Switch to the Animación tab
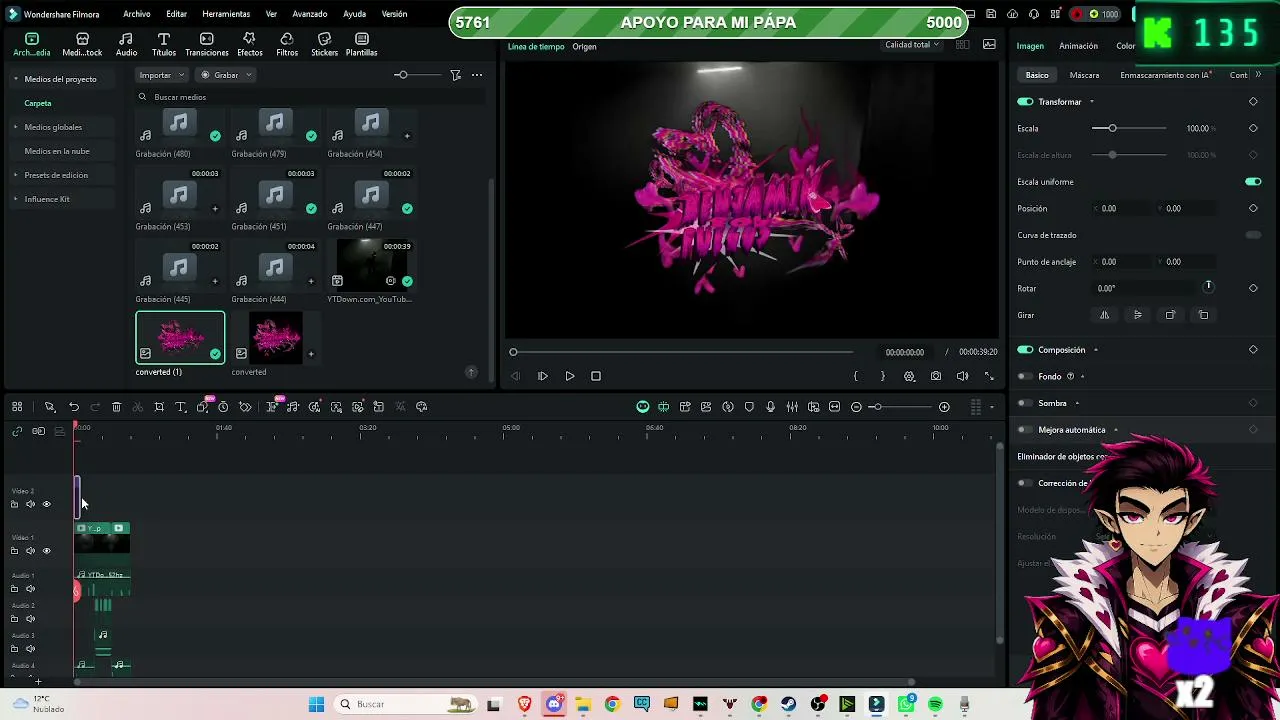1280x720 pixels. point(1078,46)
